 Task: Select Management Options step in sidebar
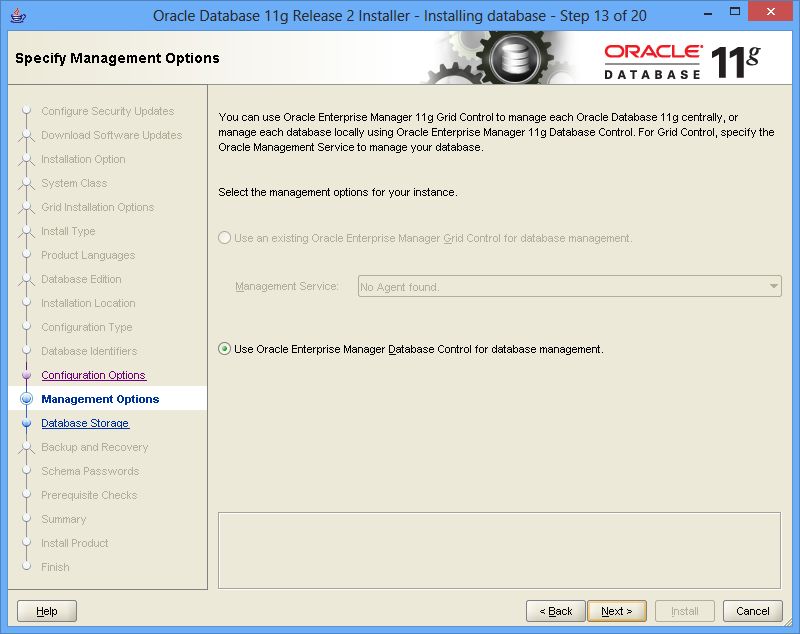click(100, 399)
